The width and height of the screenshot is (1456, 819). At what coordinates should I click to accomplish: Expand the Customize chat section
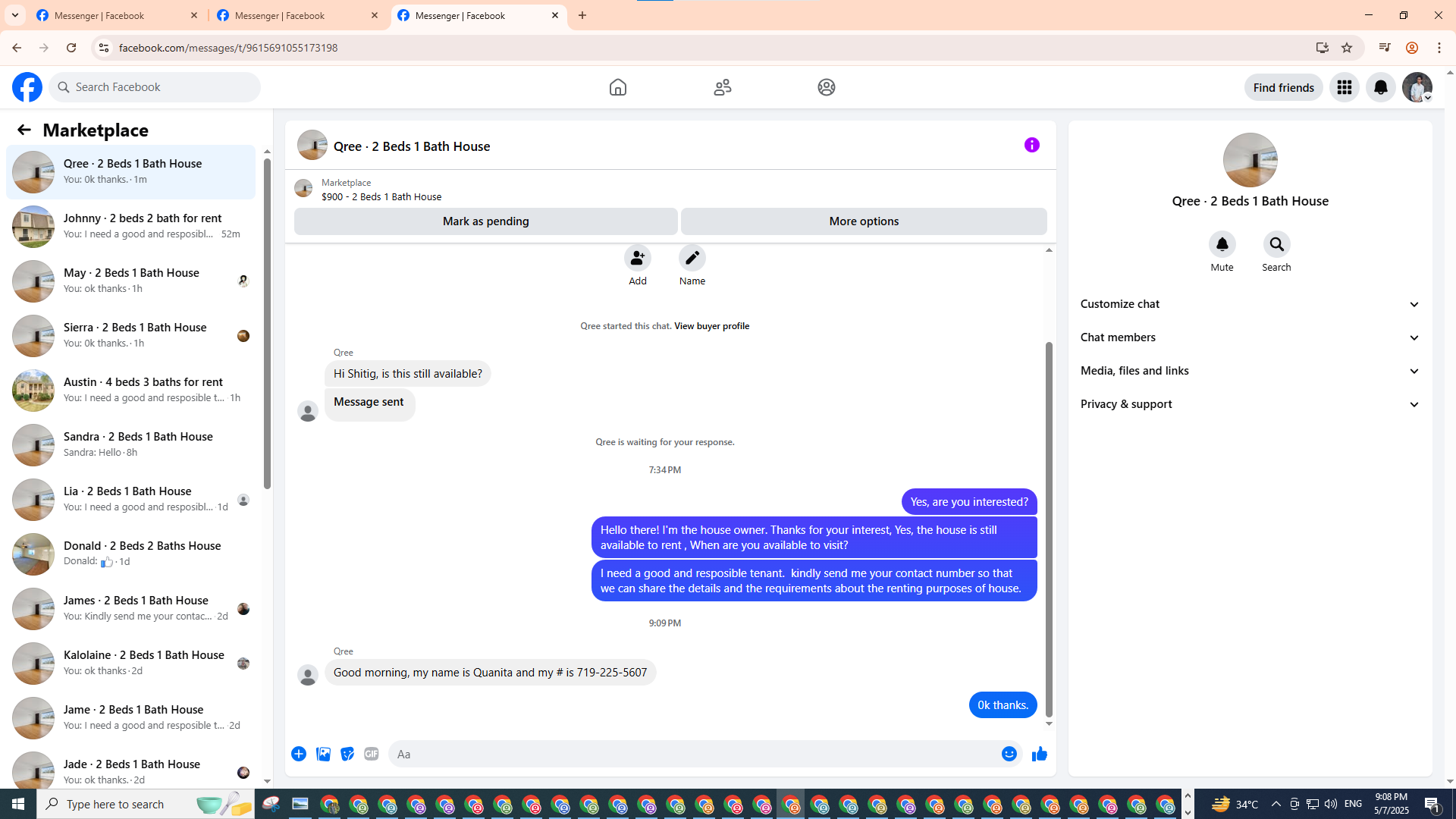click(x=1250, y=304)
